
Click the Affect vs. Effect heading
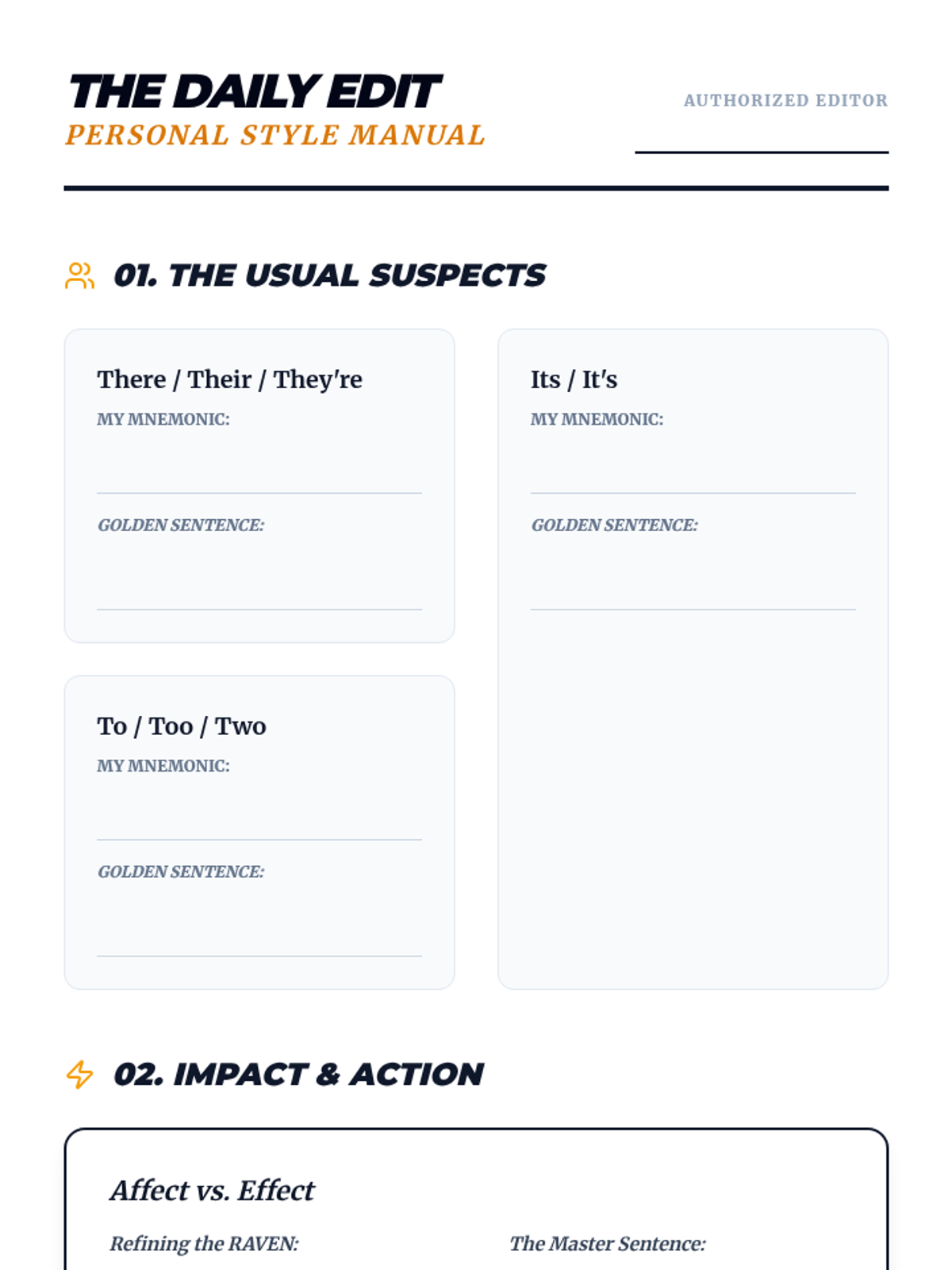(x=212, y=1191)
